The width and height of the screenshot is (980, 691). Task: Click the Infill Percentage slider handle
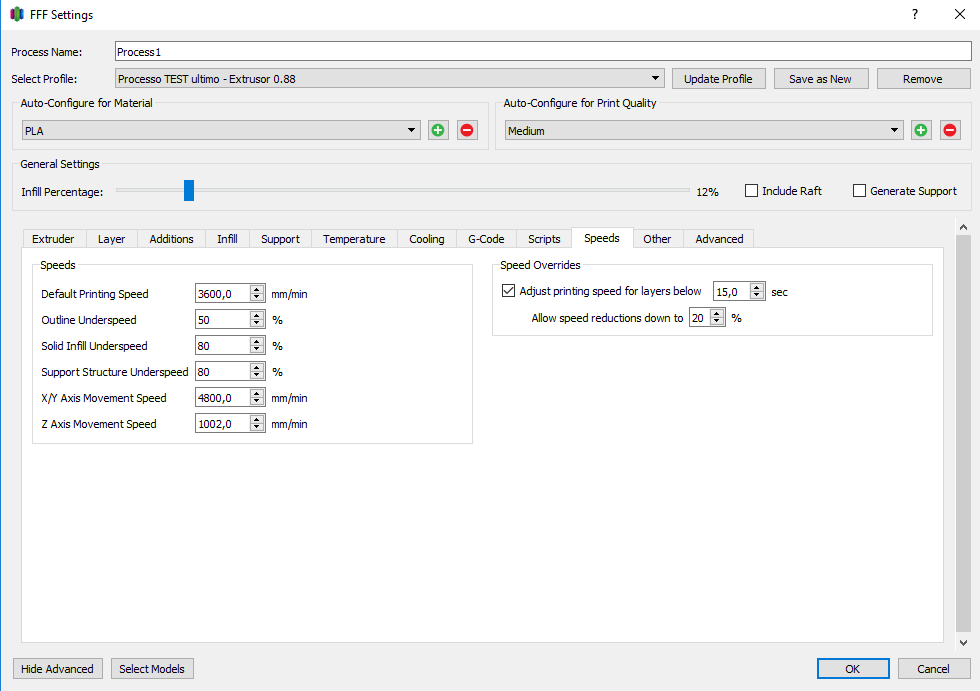[x=188, y=191]
